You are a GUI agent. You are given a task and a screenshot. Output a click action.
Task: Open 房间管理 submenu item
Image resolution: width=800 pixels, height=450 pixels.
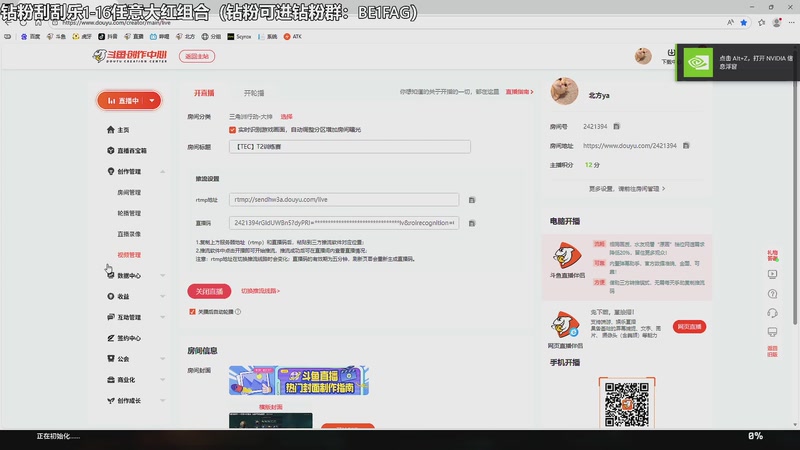pos(129,192)
